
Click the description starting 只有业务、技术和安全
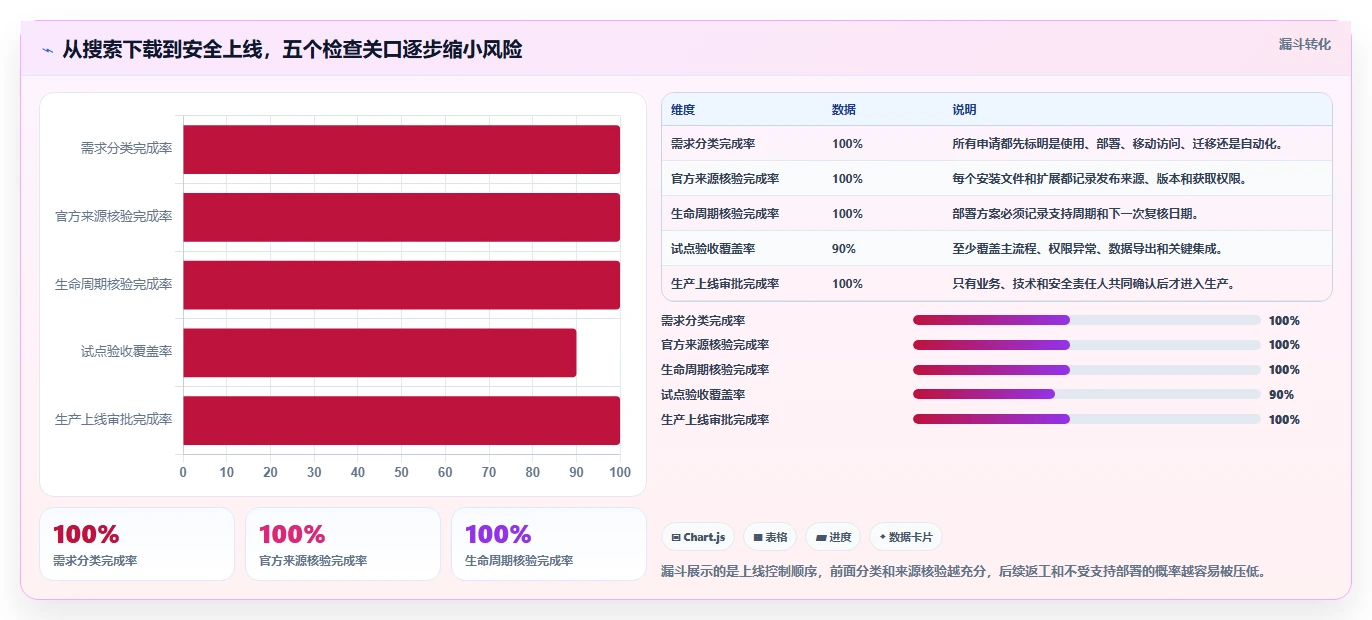click(x=1093, y=284)
